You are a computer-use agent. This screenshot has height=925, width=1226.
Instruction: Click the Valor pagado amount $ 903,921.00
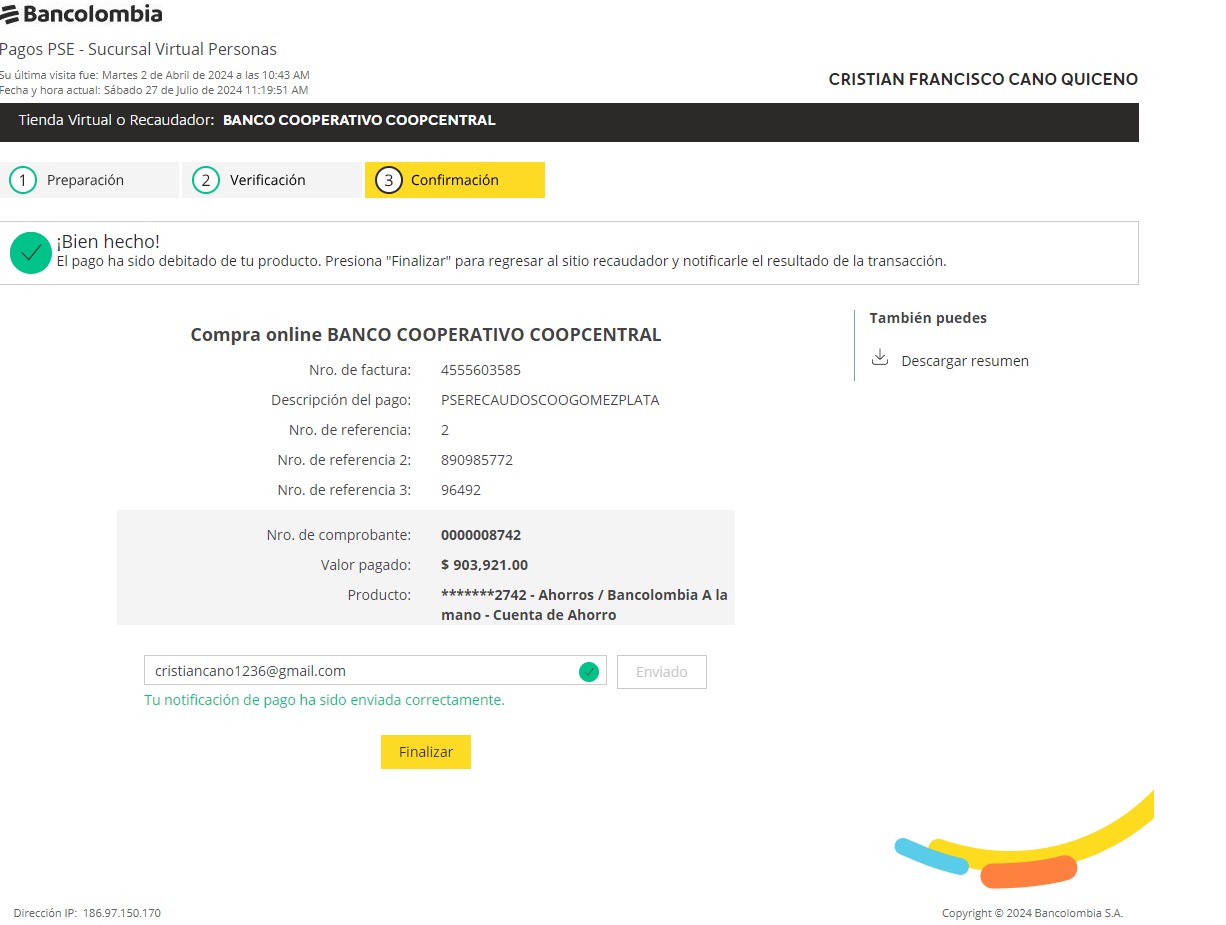[x=484, y=565]
